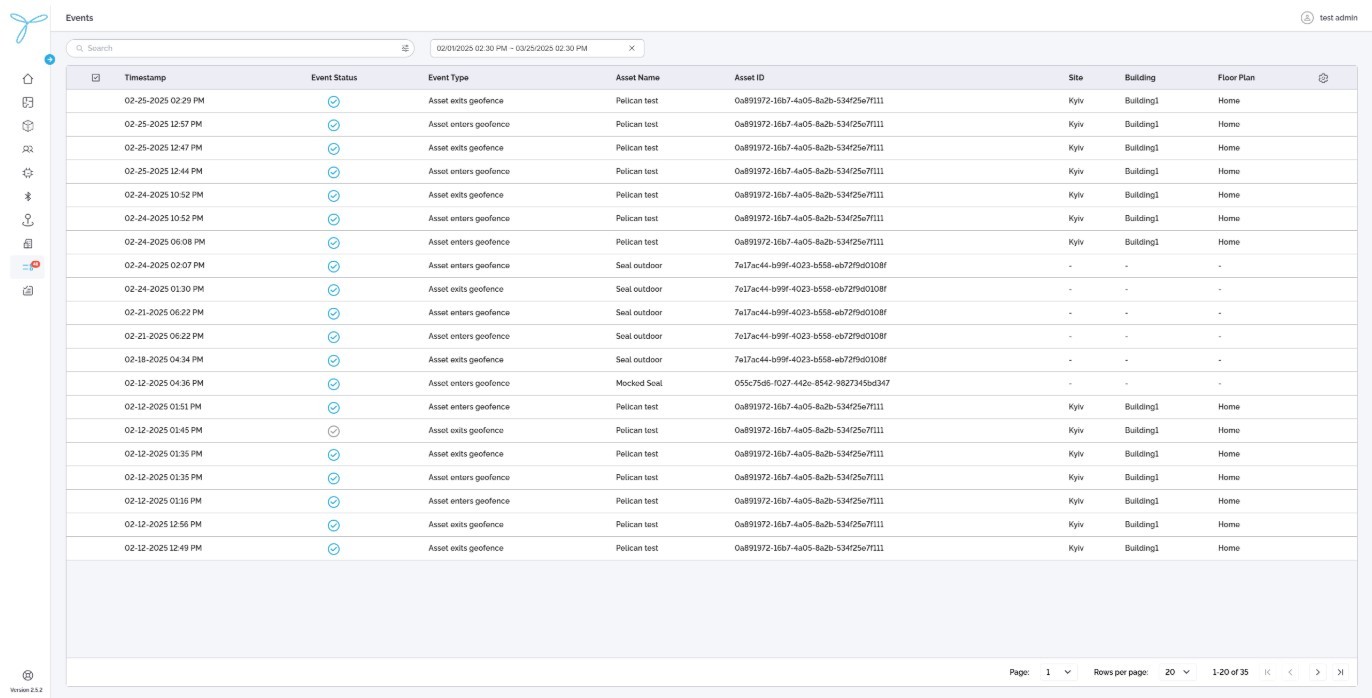Expand the sidebar with blue arrow button
This screenshot has width=1372, height=698.
[x=50, y=59]
